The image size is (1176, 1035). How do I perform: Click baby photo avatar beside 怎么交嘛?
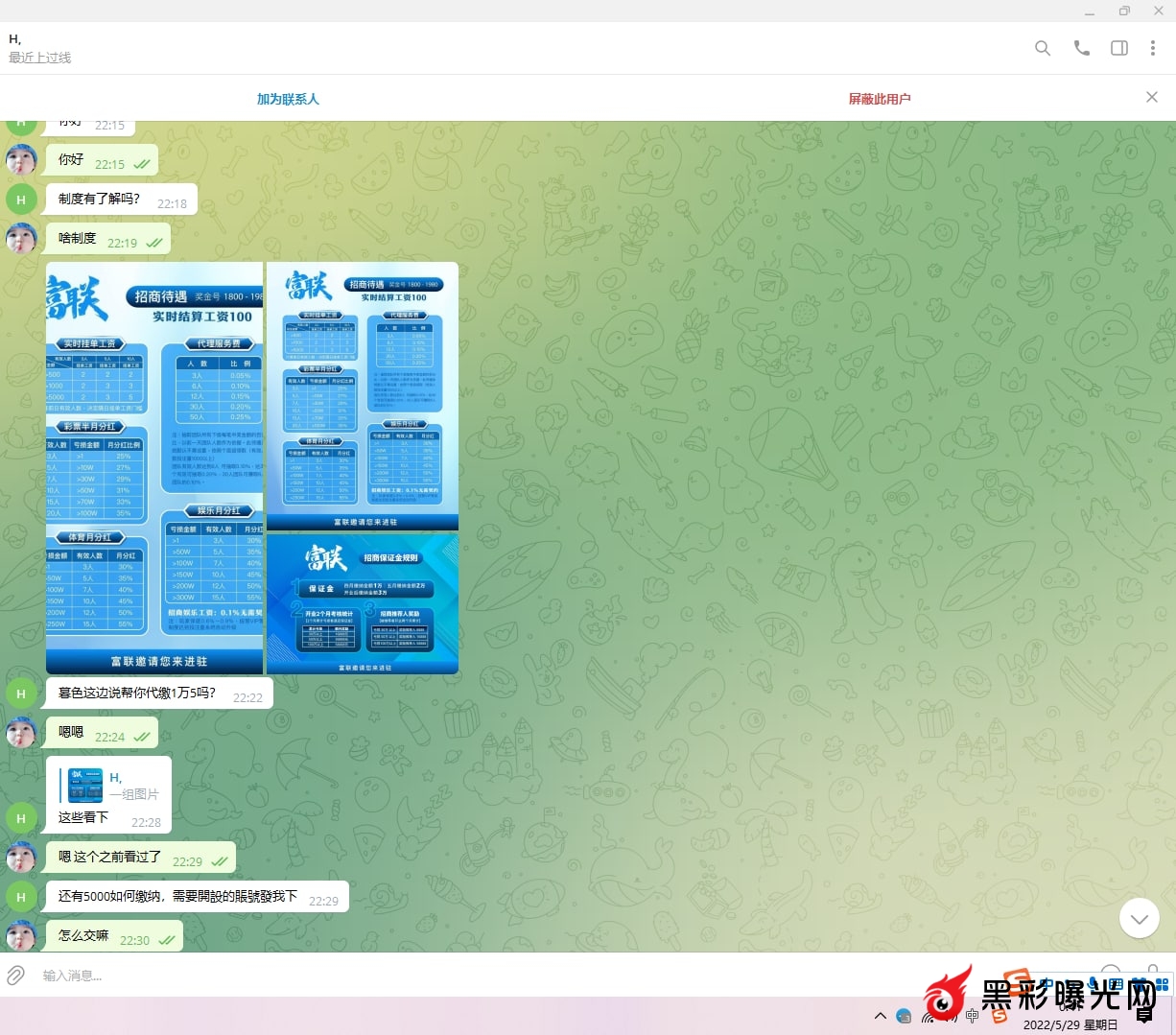pos(21,935)
